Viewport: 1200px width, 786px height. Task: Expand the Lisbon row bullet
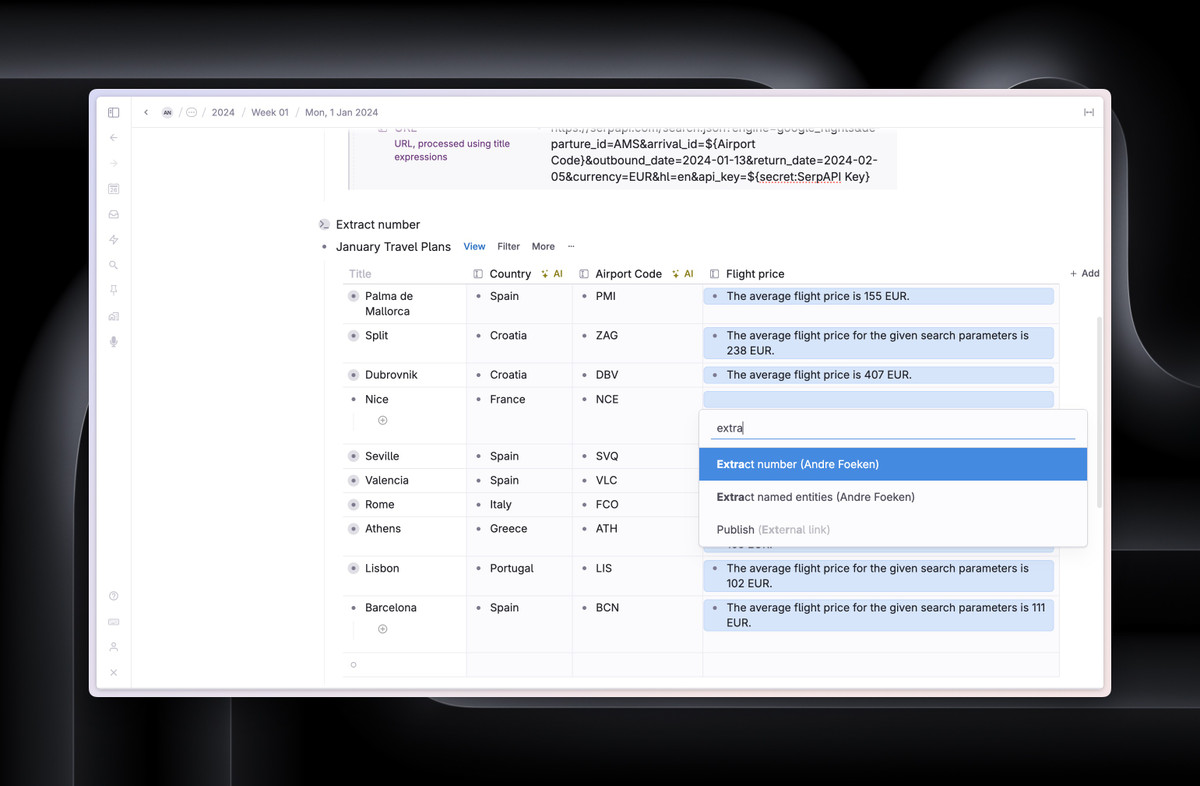tap(353, 568)
